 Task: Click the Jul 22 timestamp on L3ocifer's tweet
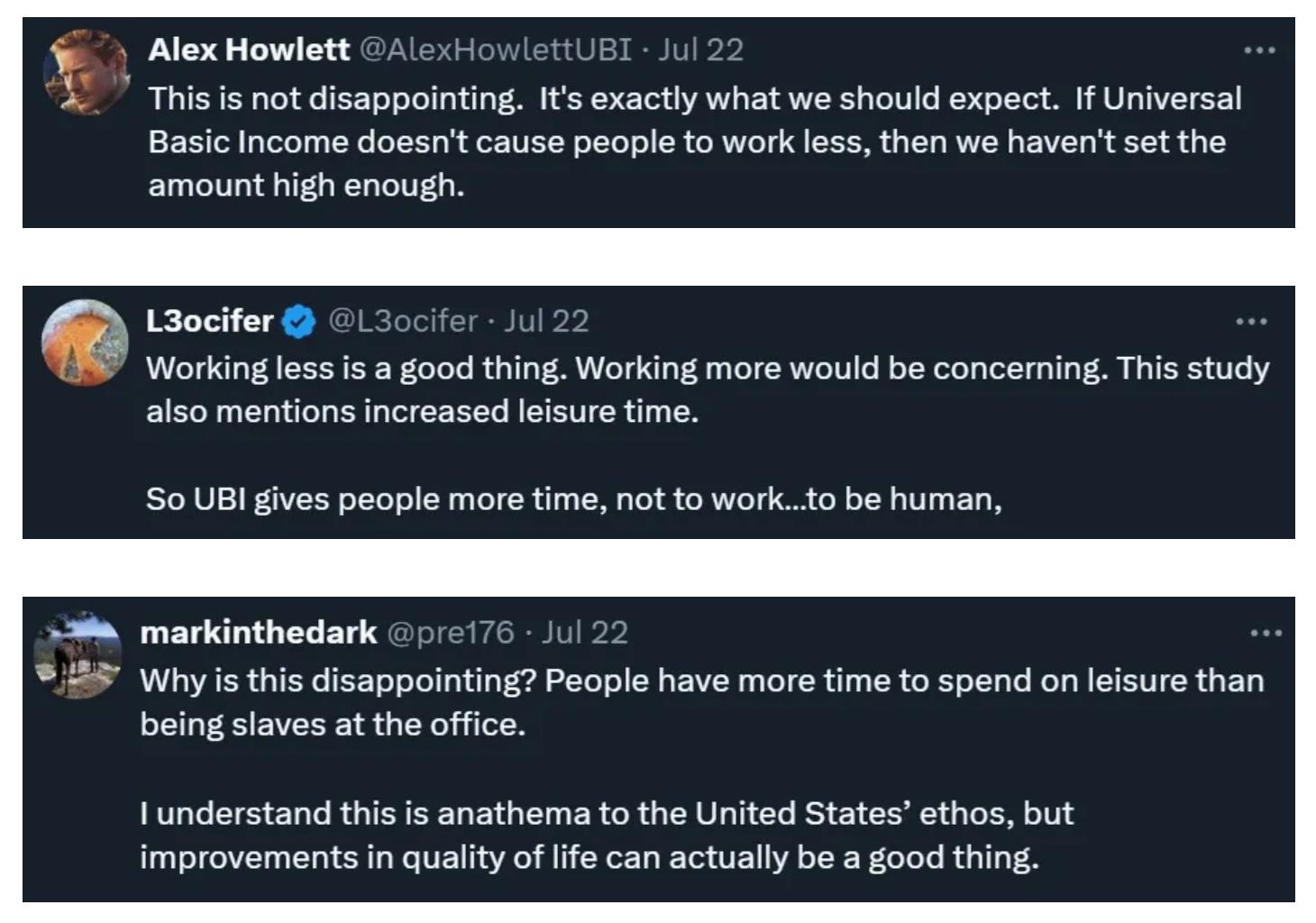coord(546,321)
